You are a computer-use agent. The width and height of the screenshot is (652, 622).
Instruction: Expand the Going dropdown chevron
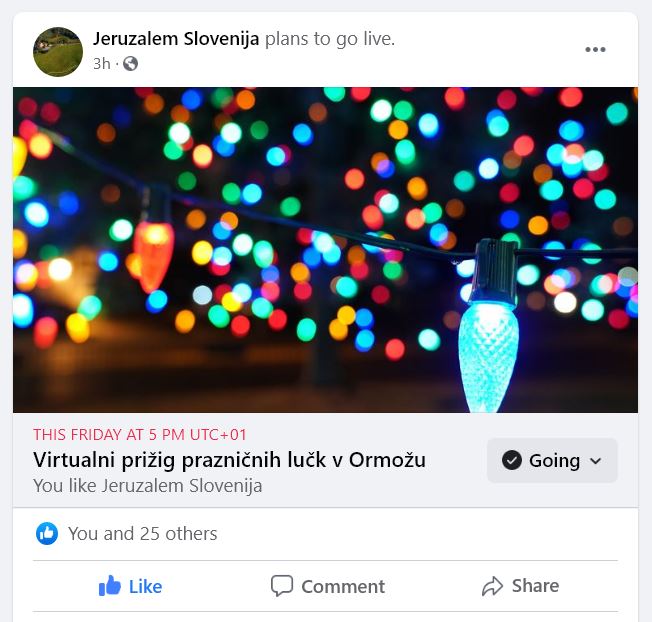point(595,461)
